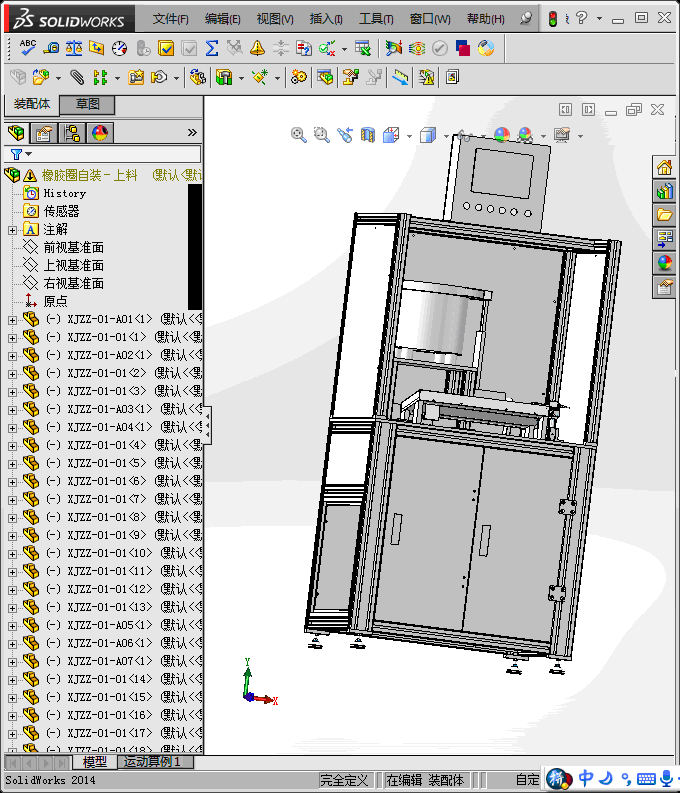680x793 pixels.
Task: Open 插入(I) menu
Action: [x=326, y=19]
